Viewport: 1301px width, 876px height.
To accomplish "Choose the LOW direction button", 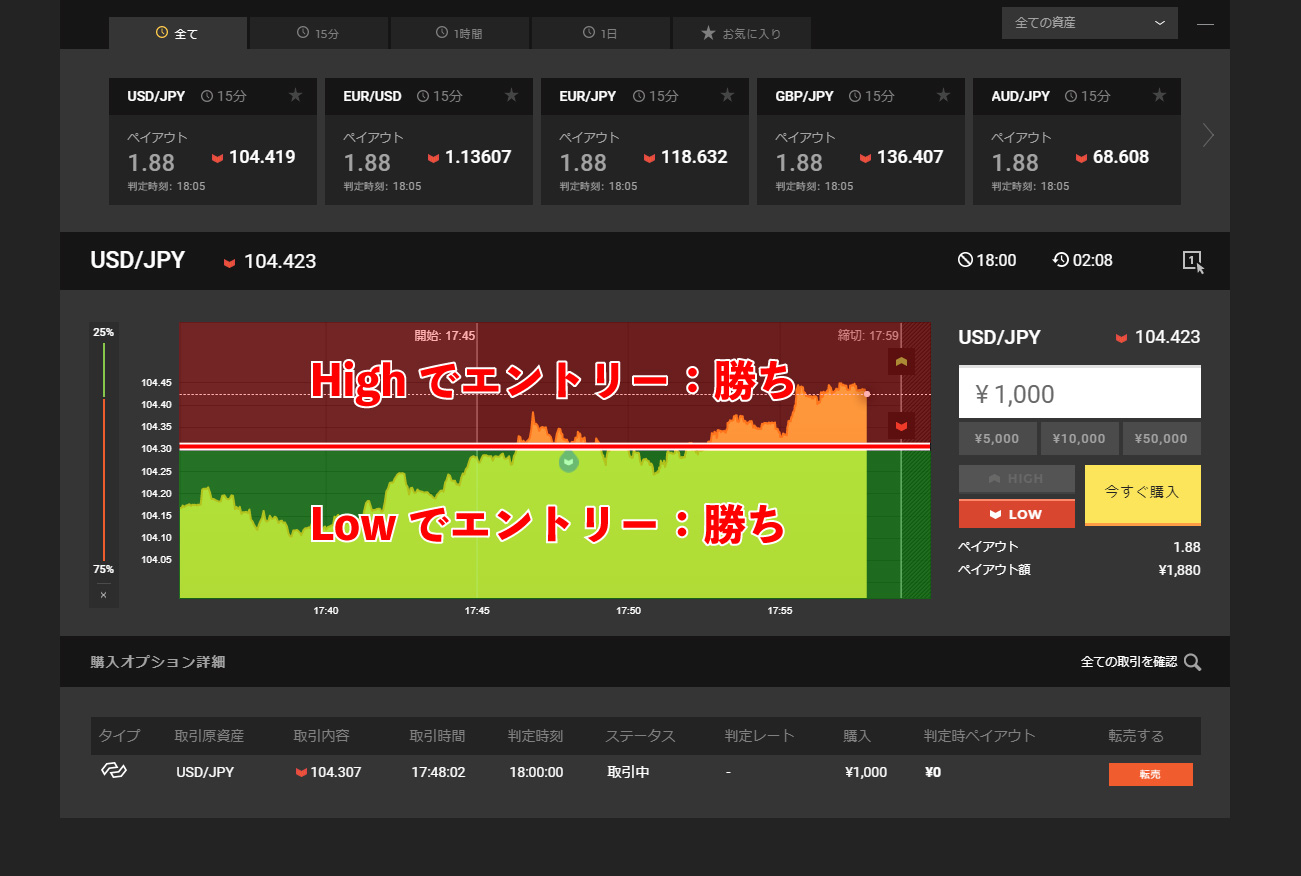I will [1017, 514].
